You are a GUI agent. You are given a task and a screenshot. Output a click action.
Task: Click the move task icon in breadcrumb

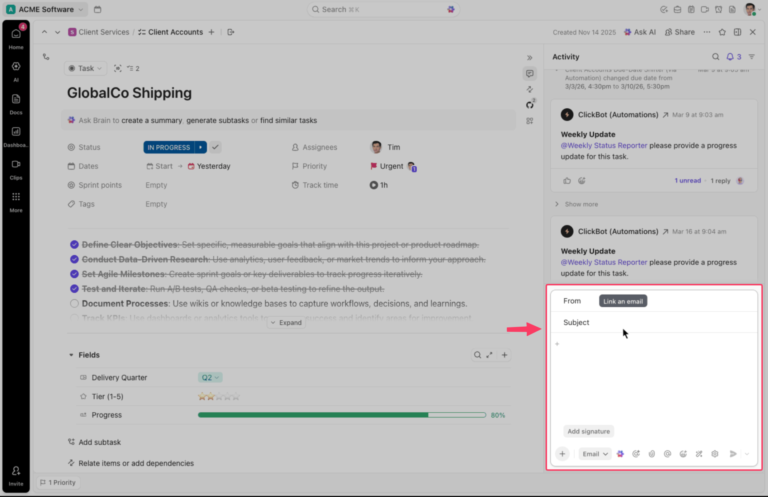click(231, 32)
